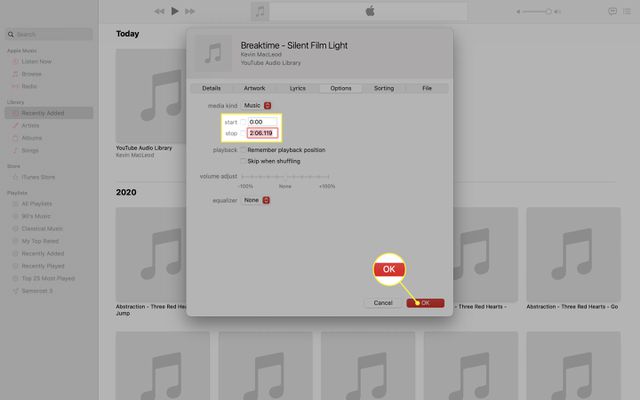Enable the stop time checkbox
Image resolution: width=640 pixels, height=400 pixels.
[243, 133]
